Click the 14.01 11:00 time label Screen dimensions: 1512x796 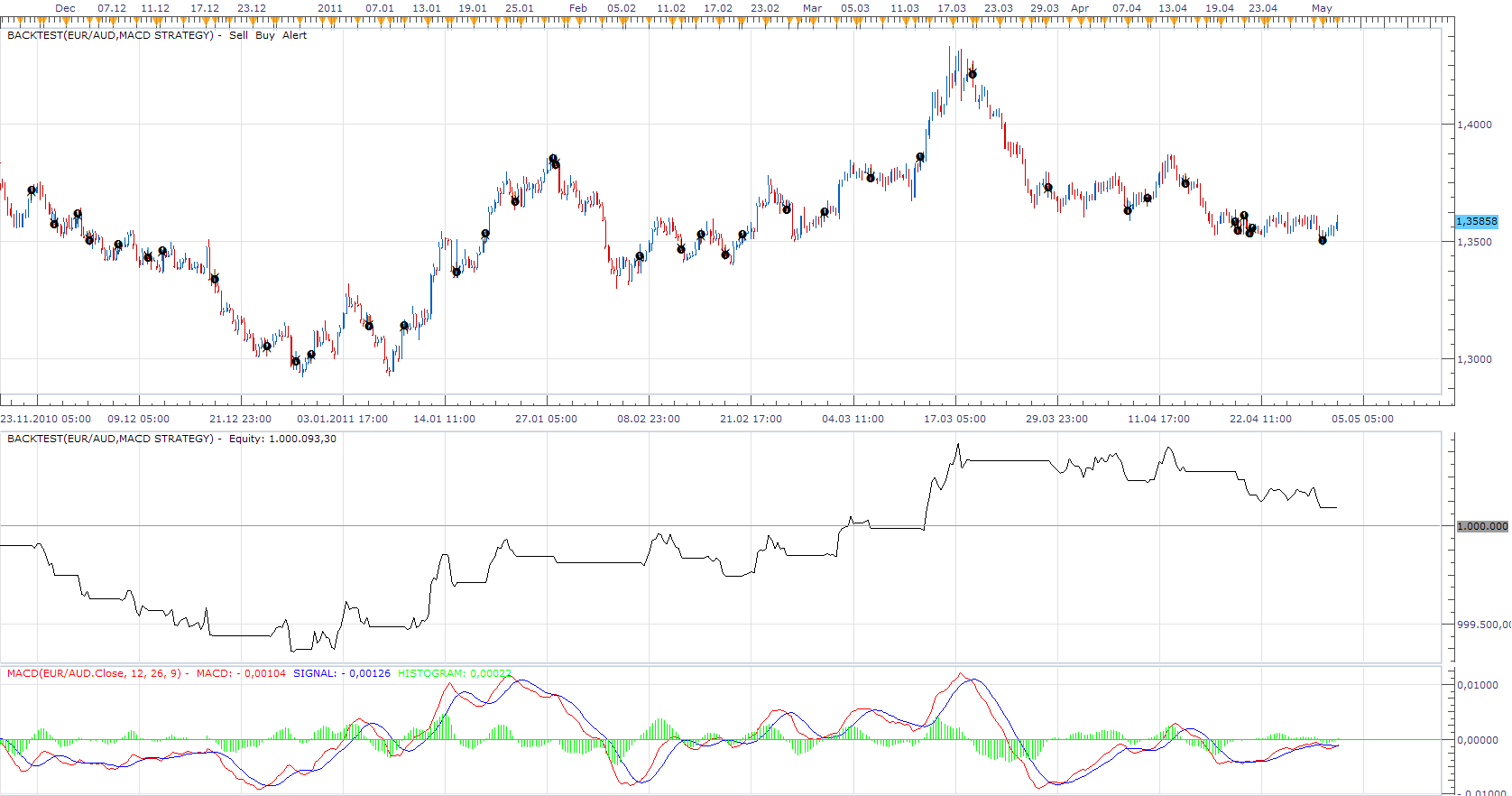(x=444, y=419)
